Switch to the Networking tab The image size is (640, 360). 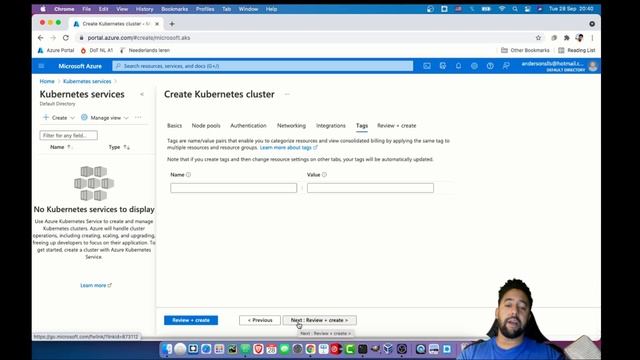point(291,126)
